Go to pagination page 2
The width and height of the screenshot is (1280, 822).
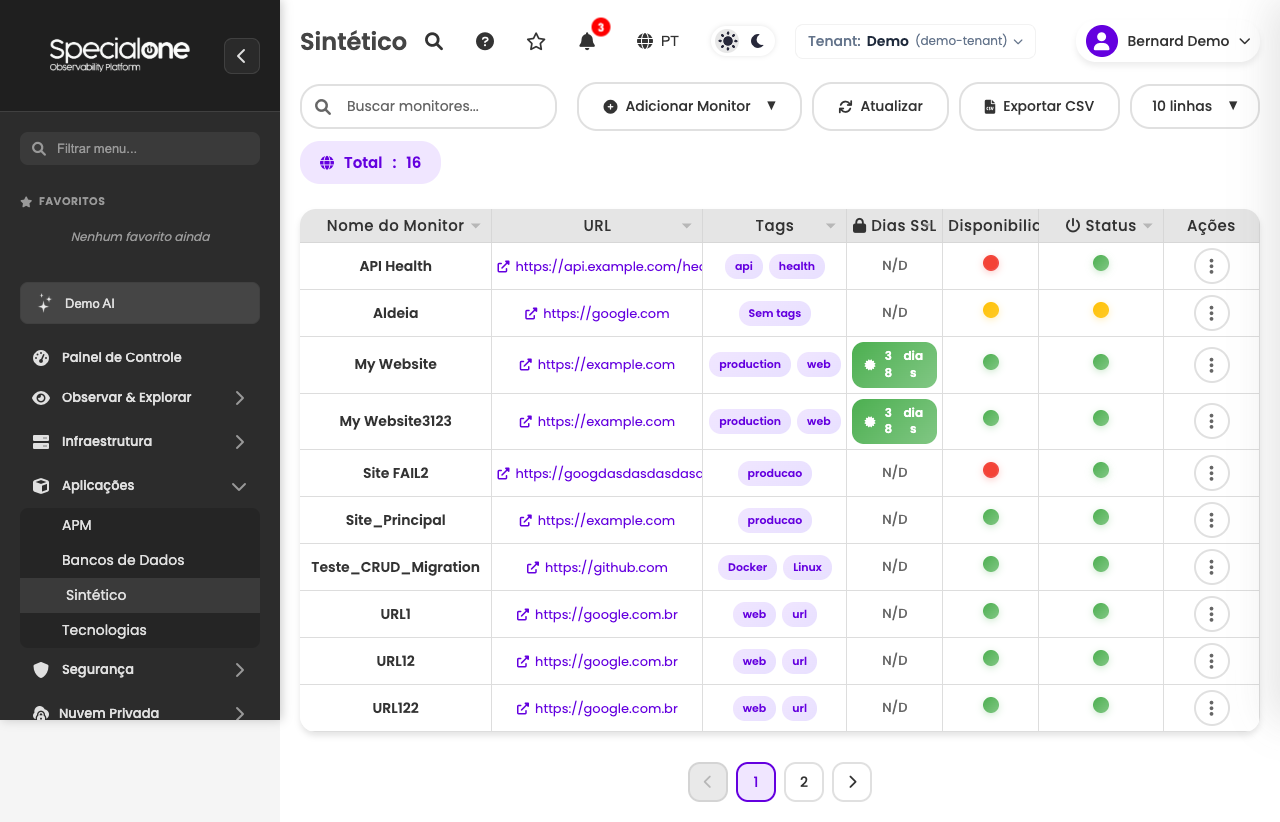click(804, 782)
